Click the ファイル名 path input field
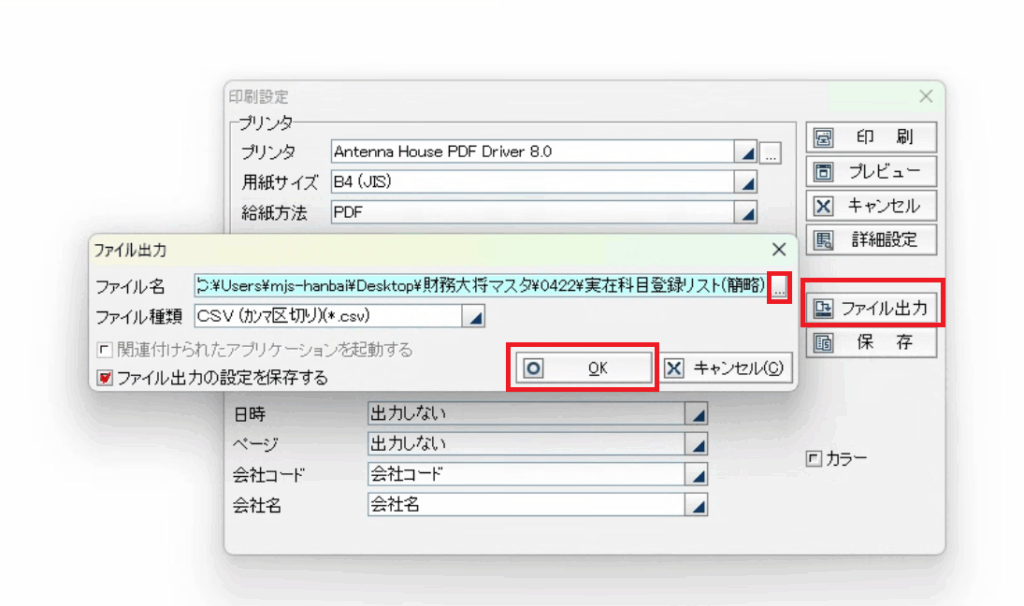The image size is (1024, 606). [480, 286]
